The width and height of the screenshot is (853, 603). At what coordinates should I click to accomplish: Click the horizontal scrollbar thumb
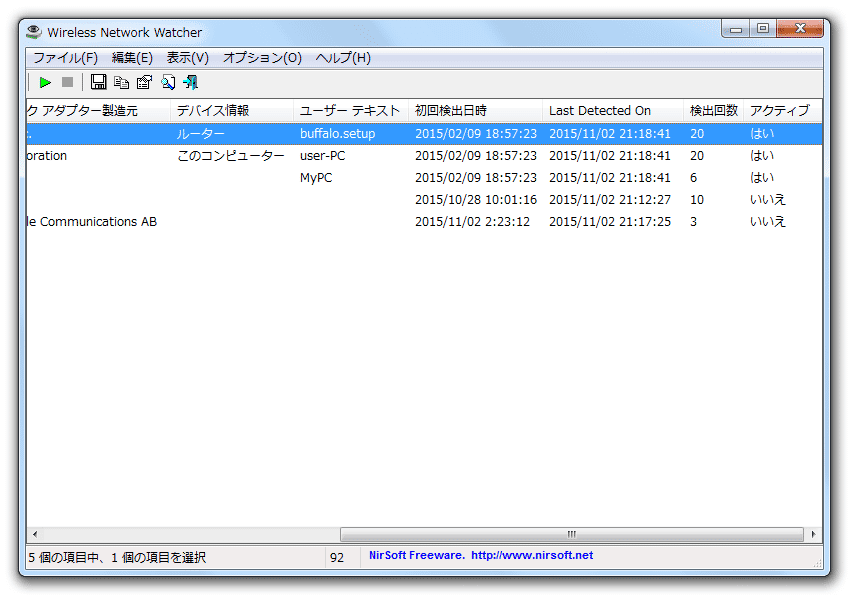point(572,534)
